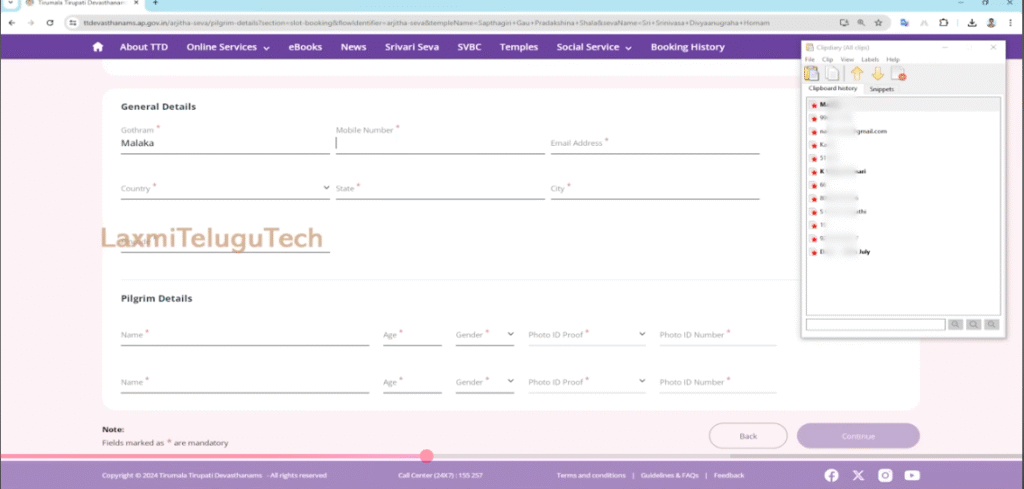Viewport: 1024px width, 489px height.
Task: Click the Clipdiary delete clip icon
Action: (897, 74)
